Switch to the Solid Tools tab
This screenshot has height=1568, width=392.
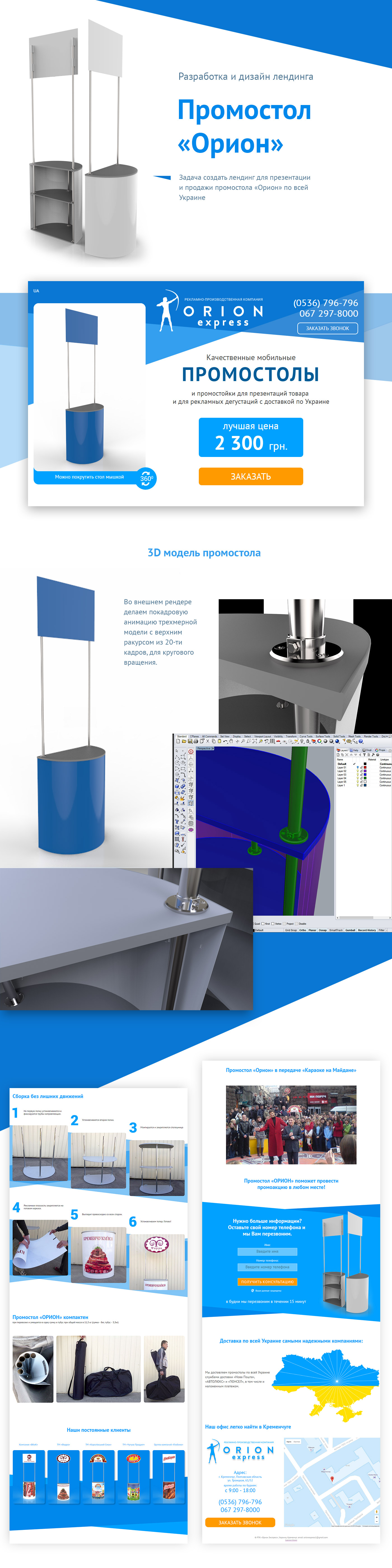[339, 736]
